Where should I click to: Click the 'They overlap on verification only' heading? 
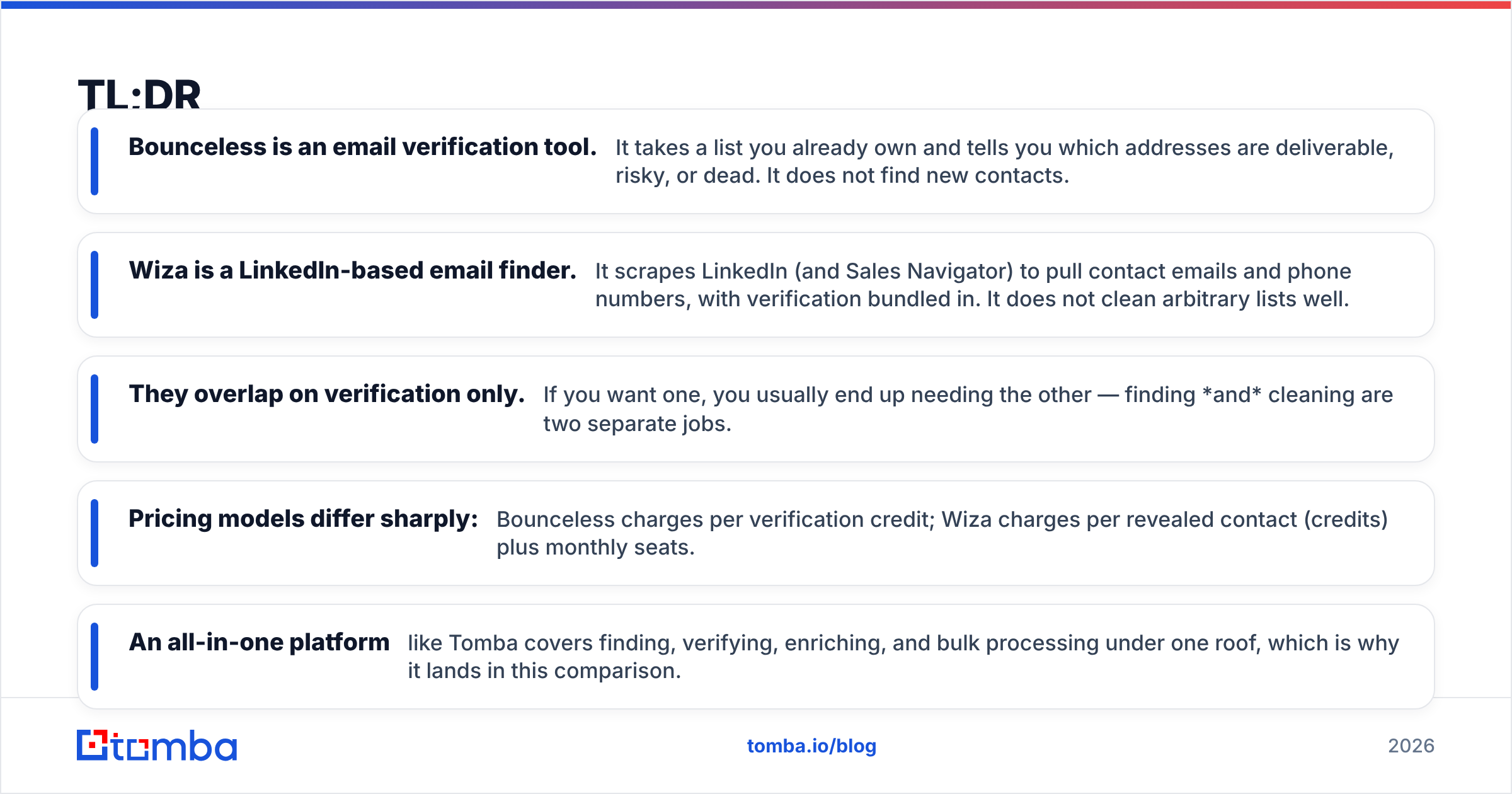[x=327, y=394]
